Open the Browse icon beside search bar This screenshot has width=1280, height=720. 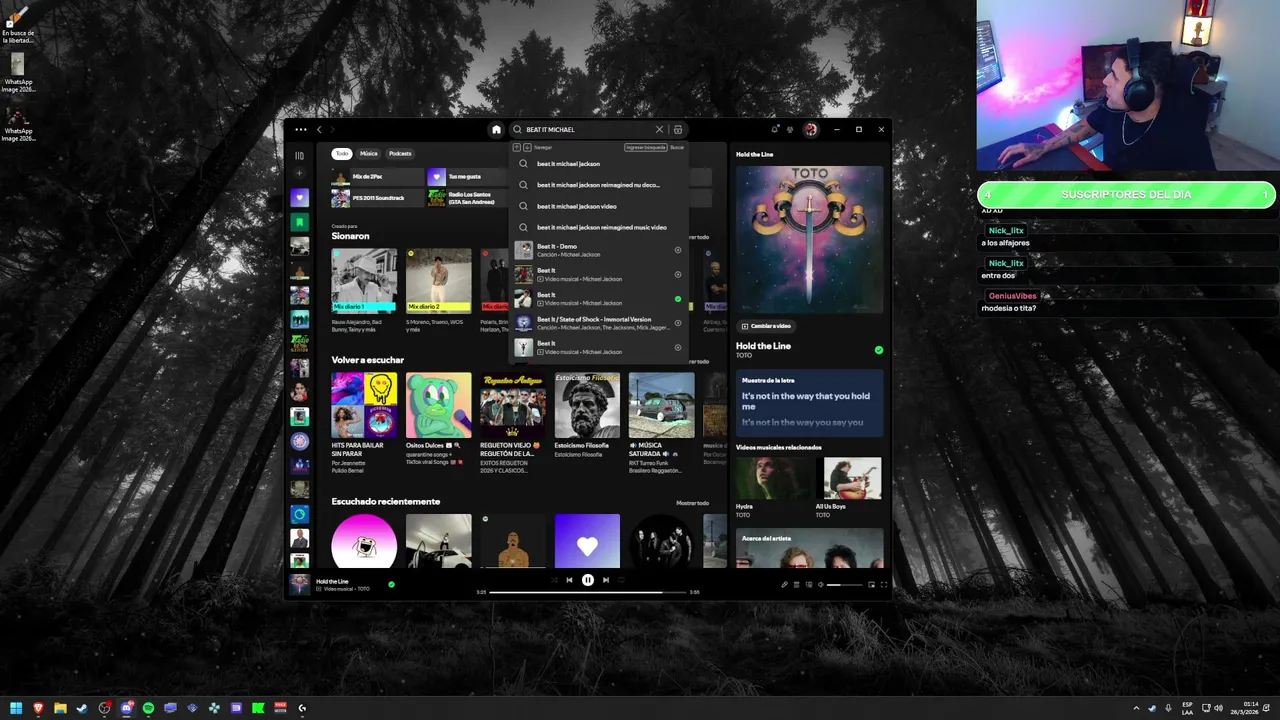(x=678, y=129)
